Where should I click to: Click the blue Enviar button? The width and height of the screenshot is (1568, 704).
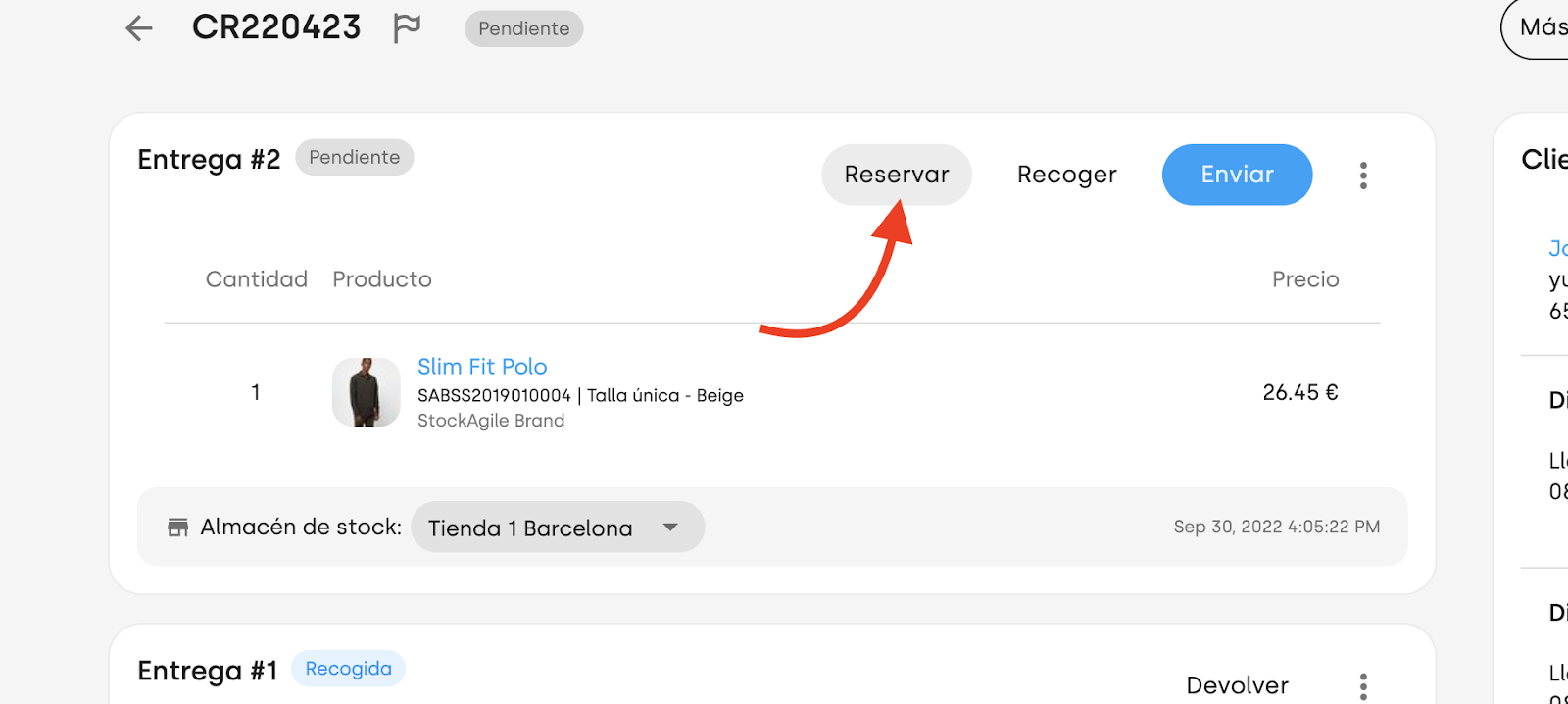1237,175
